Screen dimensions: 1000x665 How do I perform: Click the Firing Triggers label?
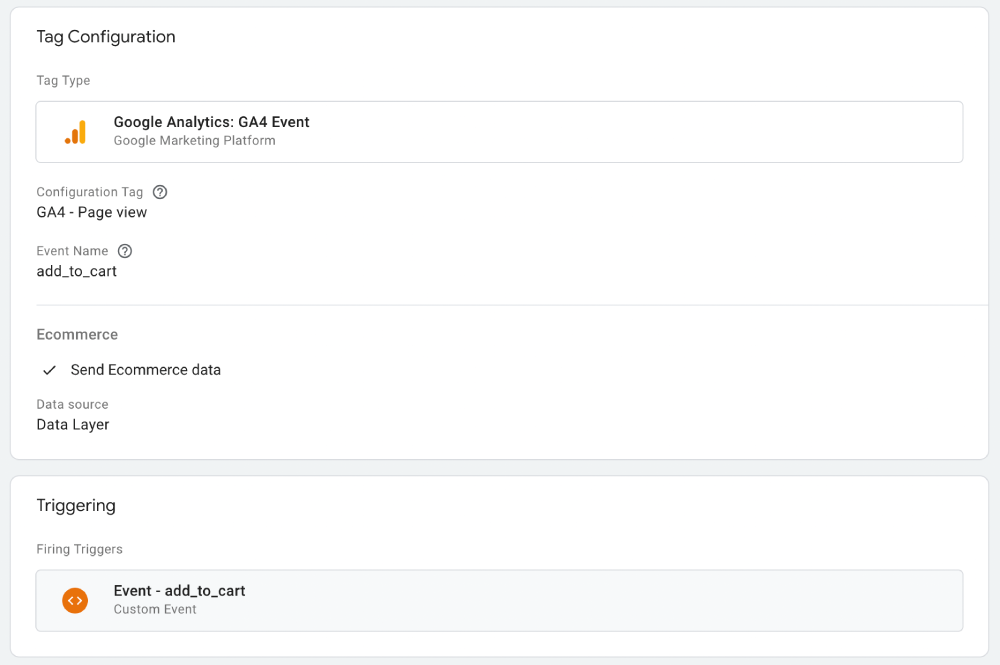80,549
